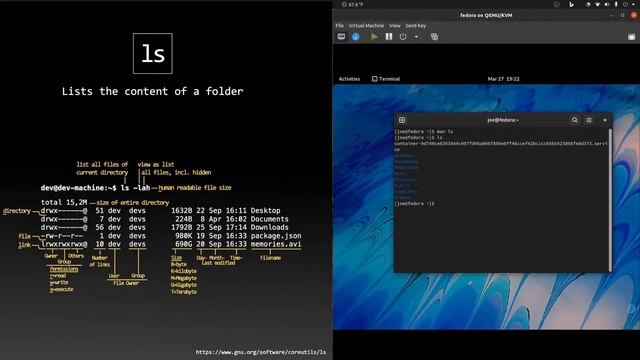The width and height of the screenshot is (640, 360).
Task: Click the '690G' size value on slide
Action: [x=183, y=244]
